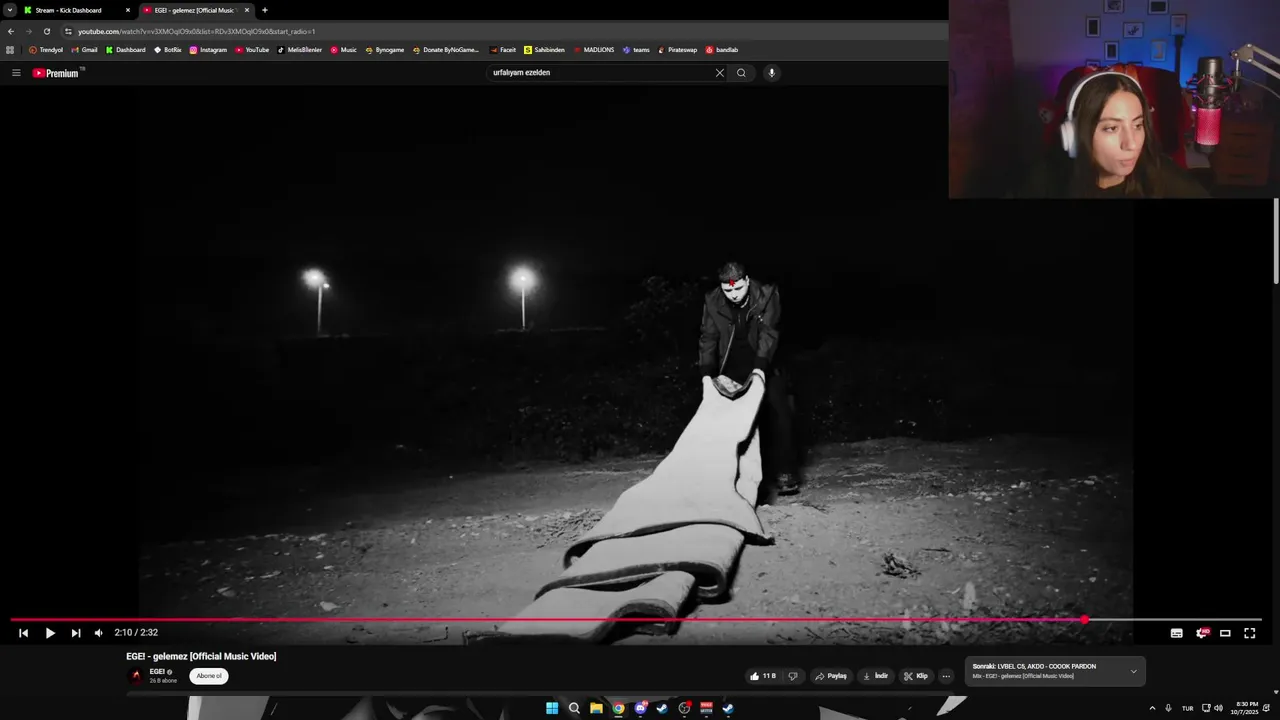The image size is (1280, 720).
Task: Click the İndir download button
Action: point(876,676)
